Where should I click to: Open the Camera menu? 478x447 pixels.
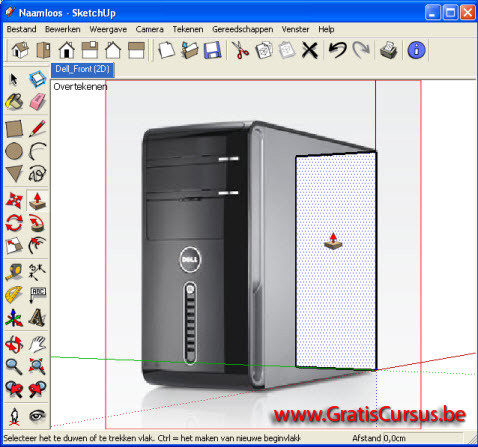[x=150, y=29]
